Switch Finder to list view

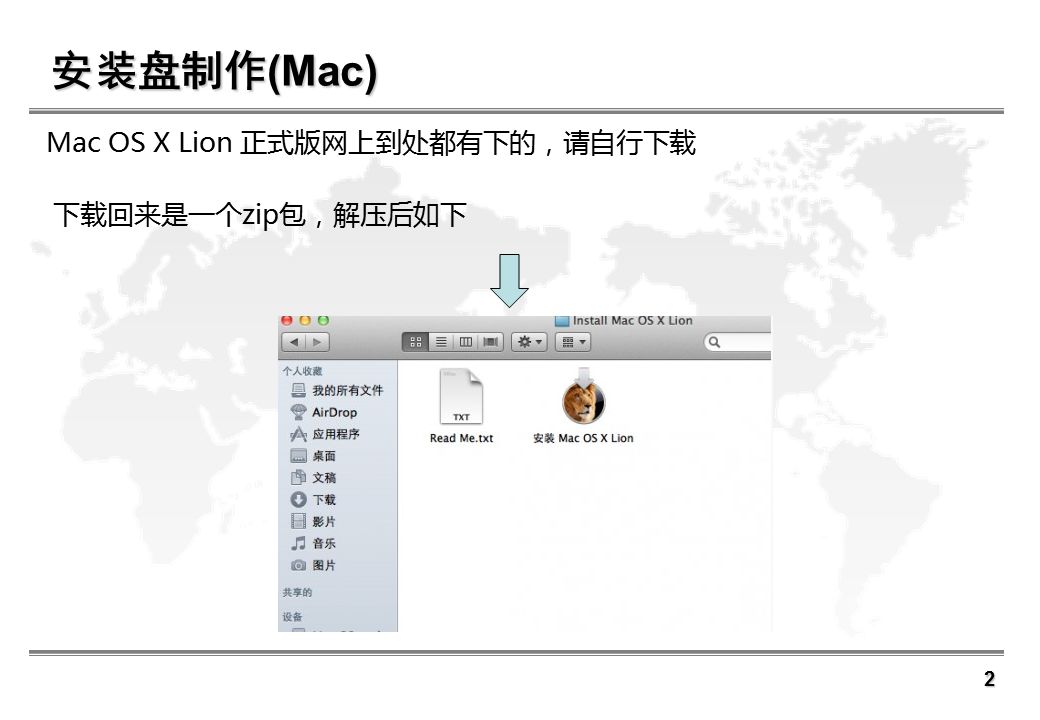click(440, 342)
